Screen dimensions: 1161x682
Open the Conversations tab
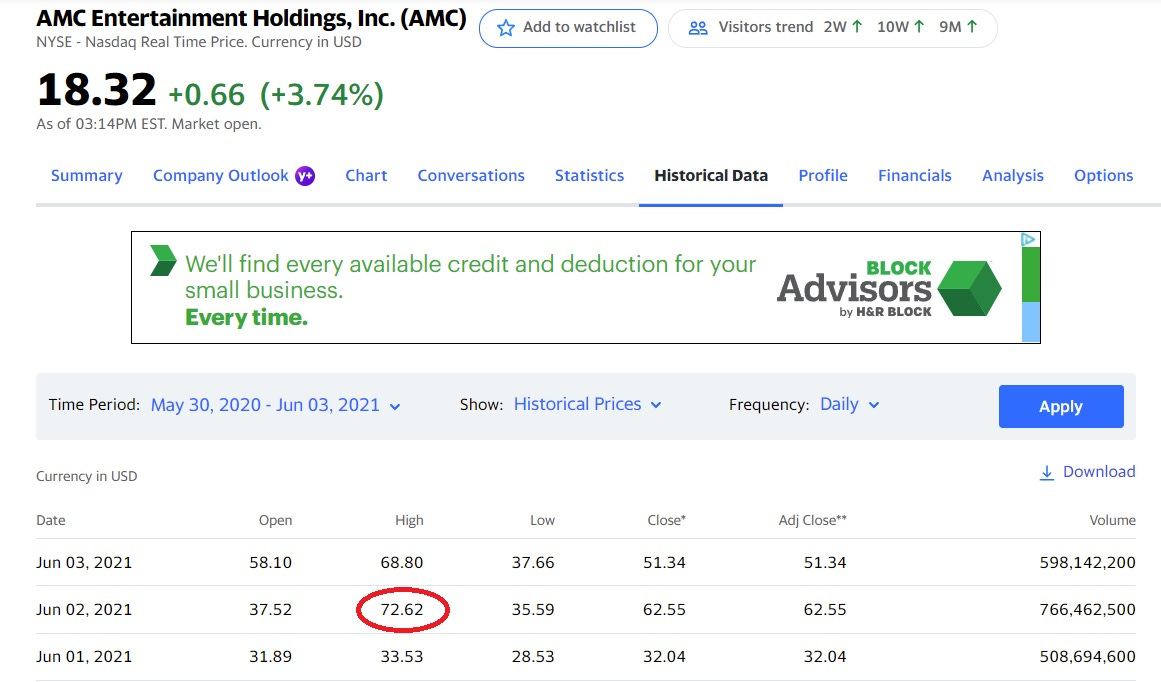pos(471,175)
